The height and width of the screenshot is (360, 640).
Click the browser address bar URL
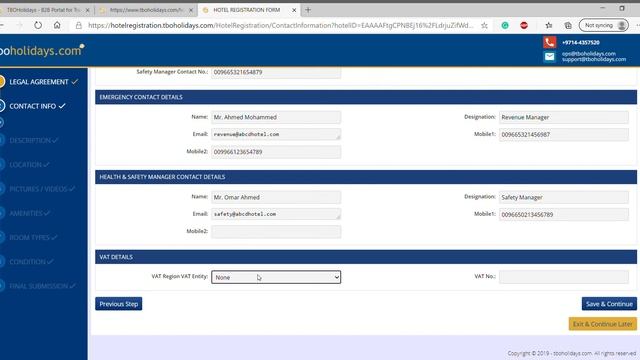tap(281, 25)
